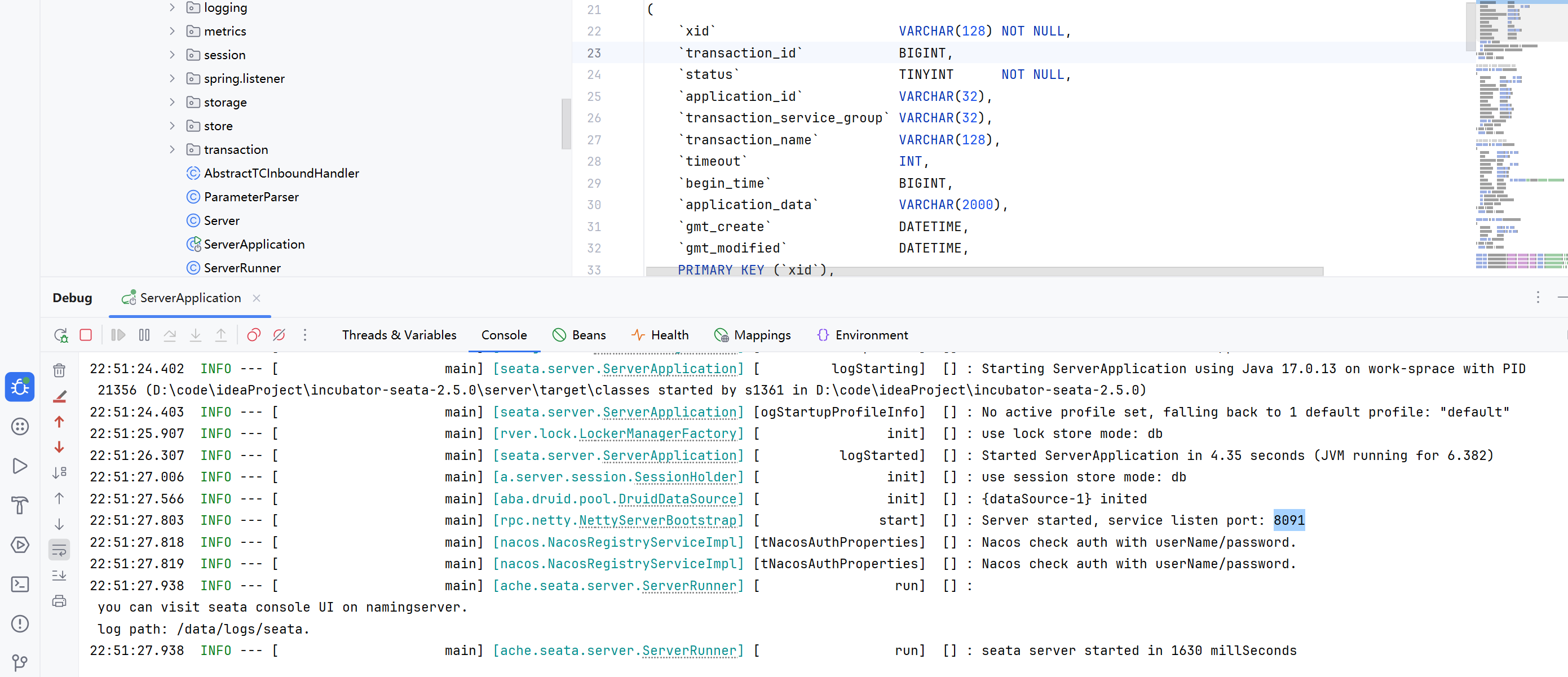Rerun ServerApplication in debug mode

coord(61,335)
